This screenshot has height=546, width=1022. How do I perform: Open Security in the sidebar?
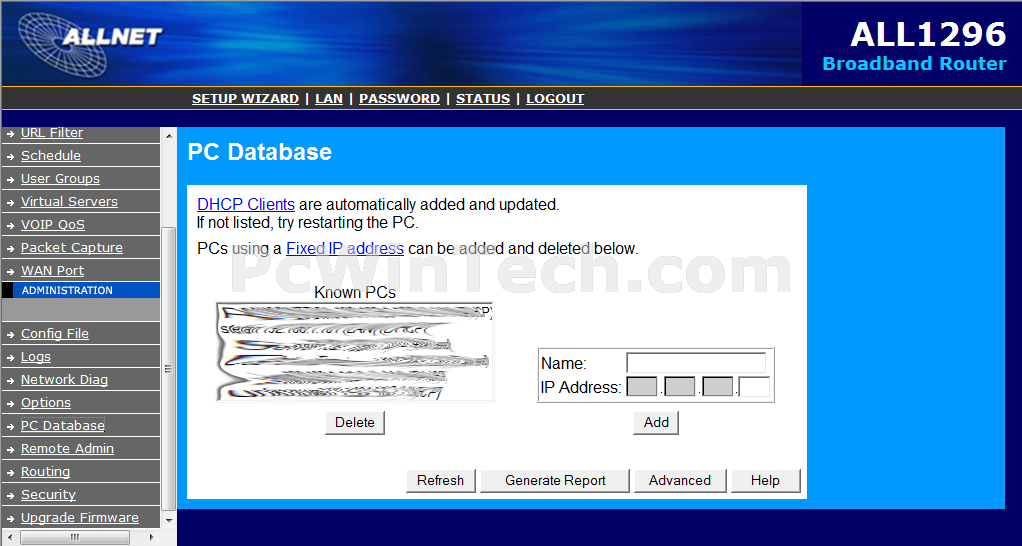pos(48,495)
